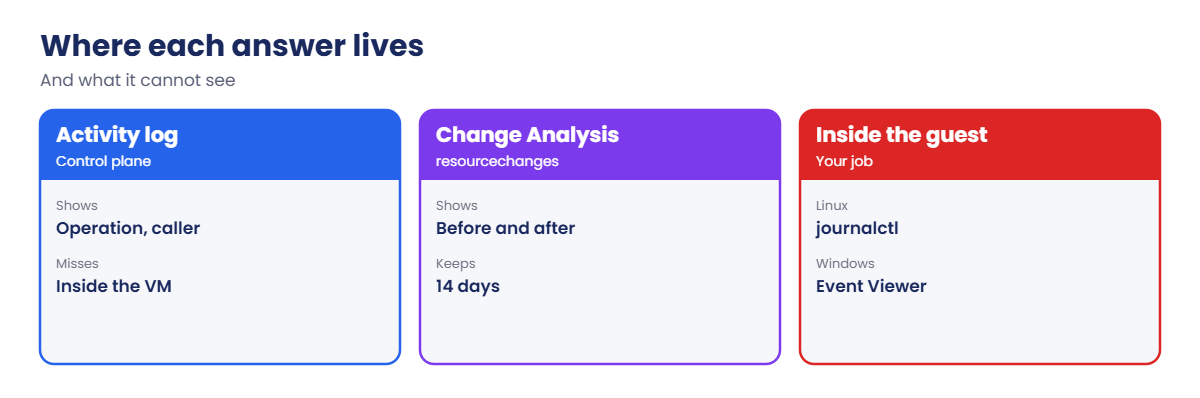Image resolution: width=1200 pixels, height=398 pixels.
Task: Click the '14 days' retention value
Action: [x=468, y=286]
